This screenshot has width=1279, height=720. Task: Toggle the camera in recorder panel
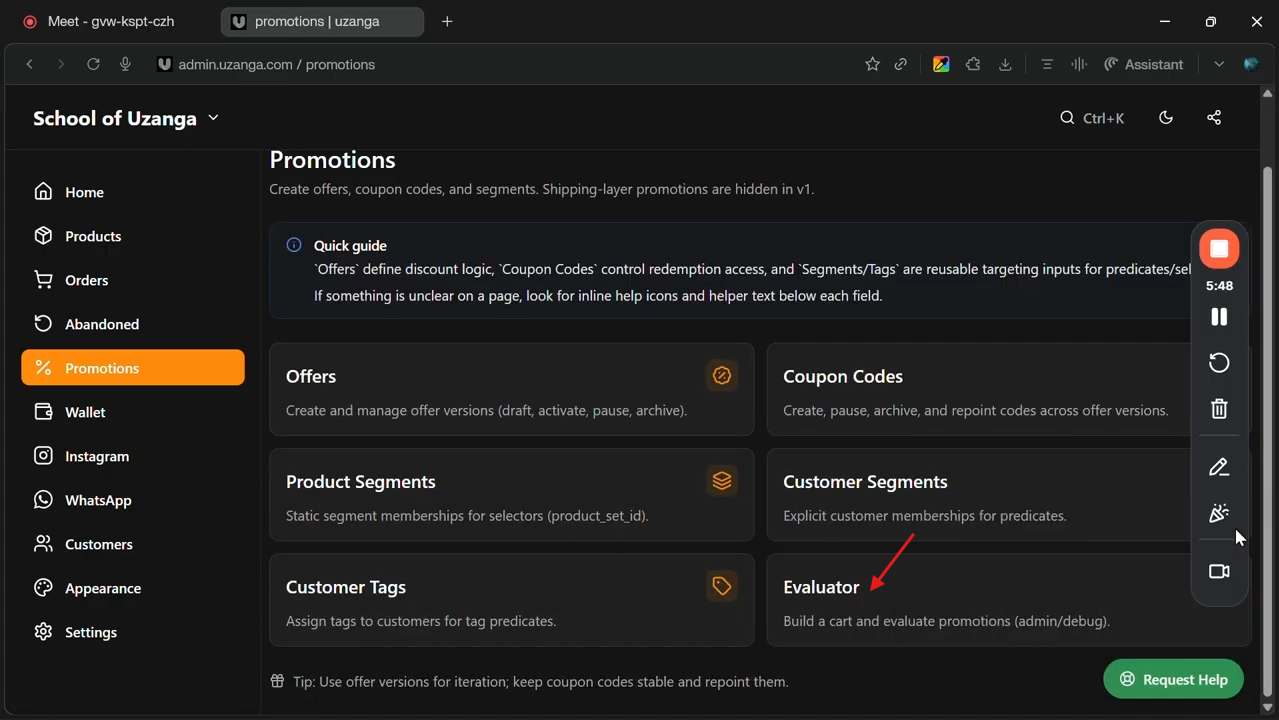tap(1219, 572)
